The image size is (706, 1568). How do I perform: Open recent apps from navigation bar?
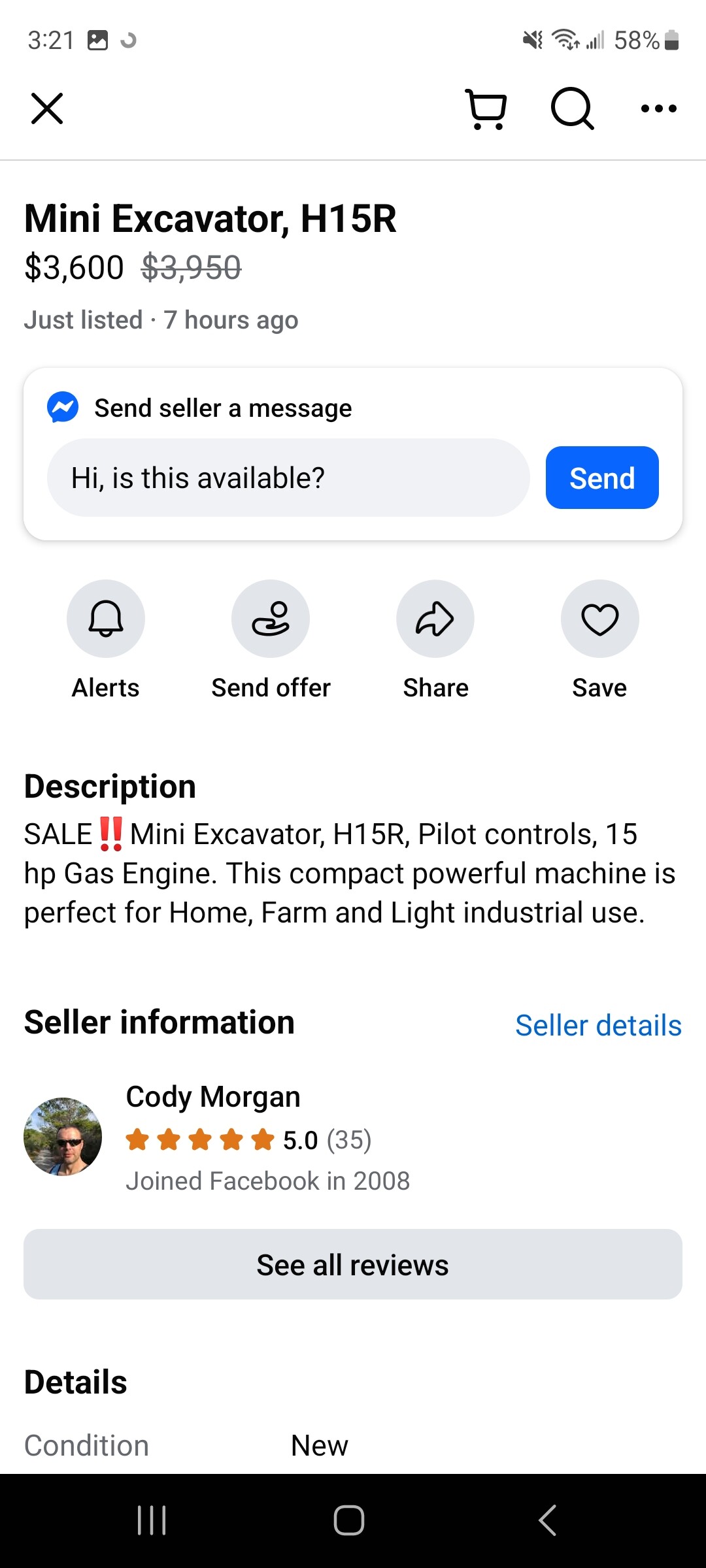point(152,1520)
